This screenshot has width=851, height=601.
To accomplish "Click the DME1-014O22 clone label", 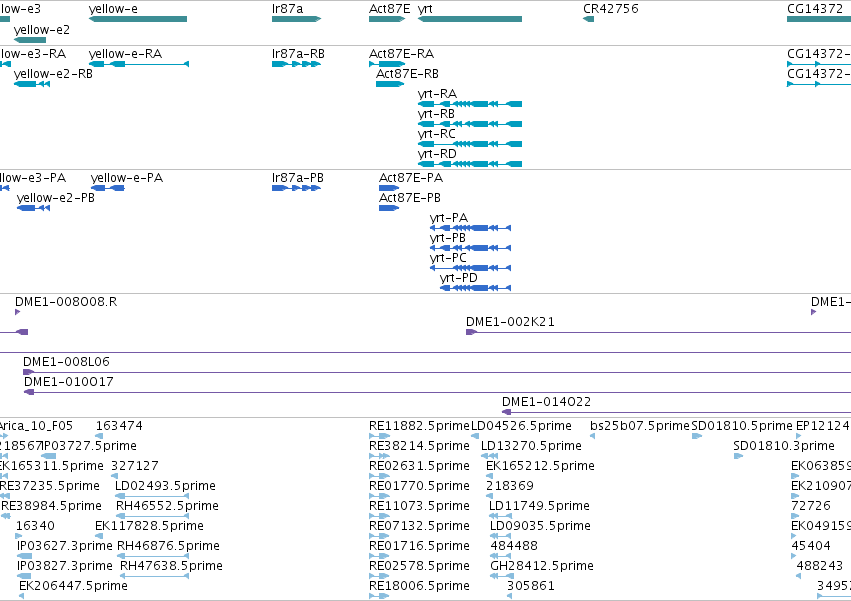I will [x=547, y=402].
